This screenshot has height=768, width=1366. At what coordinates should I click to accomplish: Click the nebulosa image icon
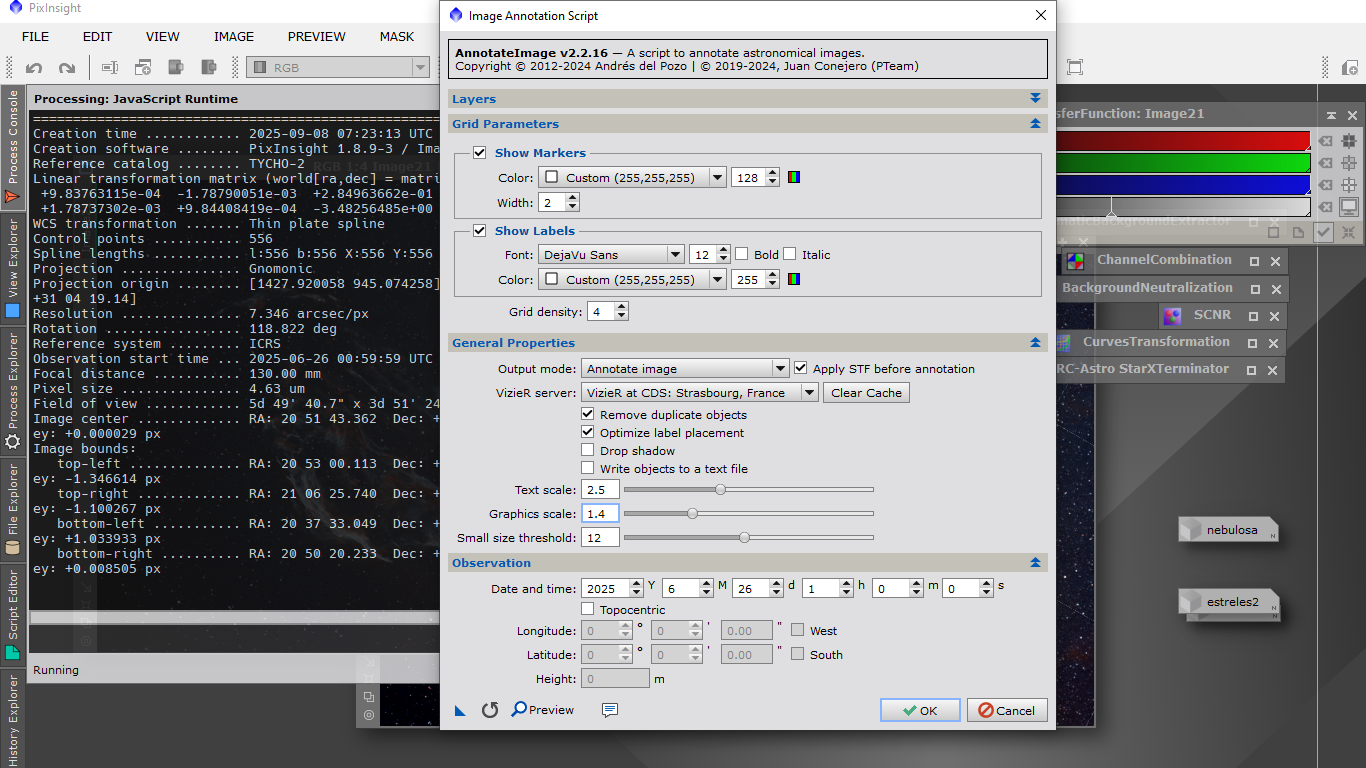pos(1229,530)
